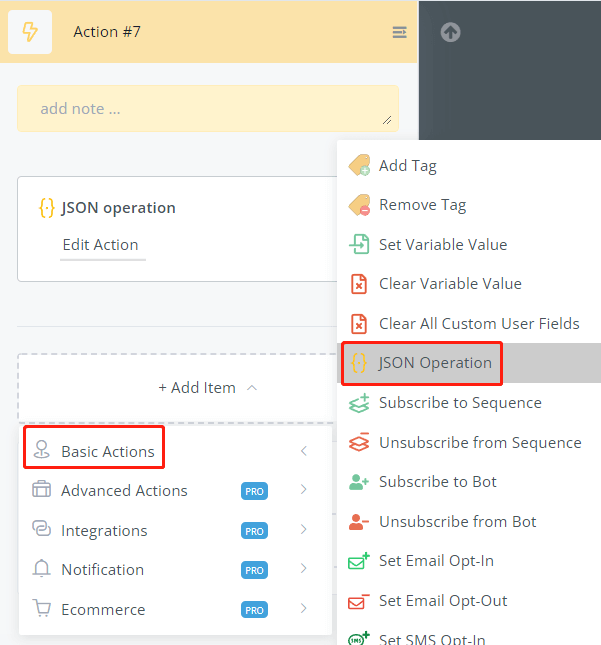Click the Set Email Opt-In icon
This screenshot has height=645, width=601.
[359, 562]
